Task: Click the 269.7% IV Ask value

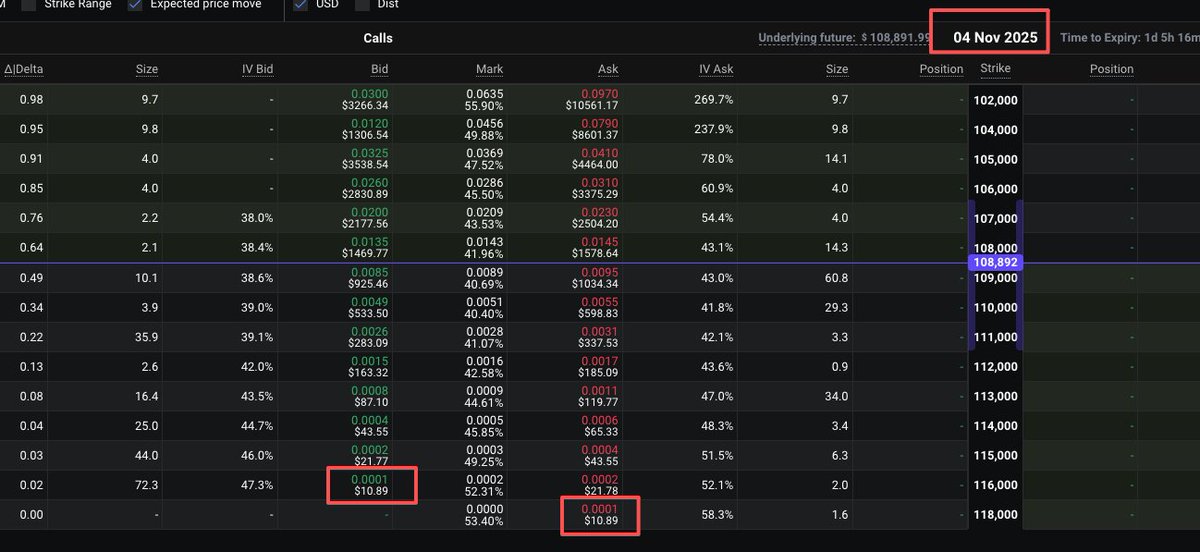Action: pos(716,100)
